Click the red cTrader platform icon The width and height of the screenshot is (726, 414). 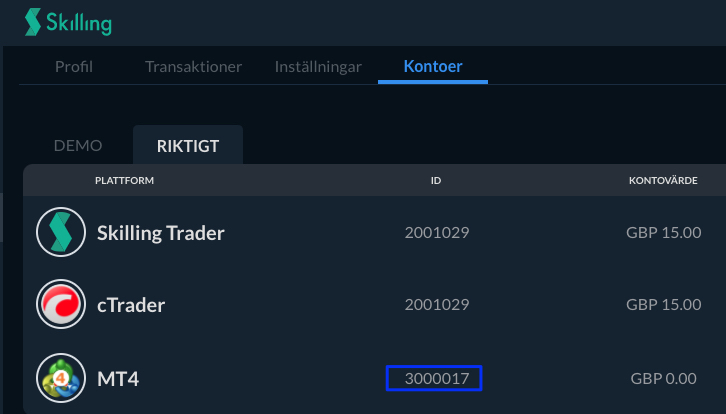61,304
